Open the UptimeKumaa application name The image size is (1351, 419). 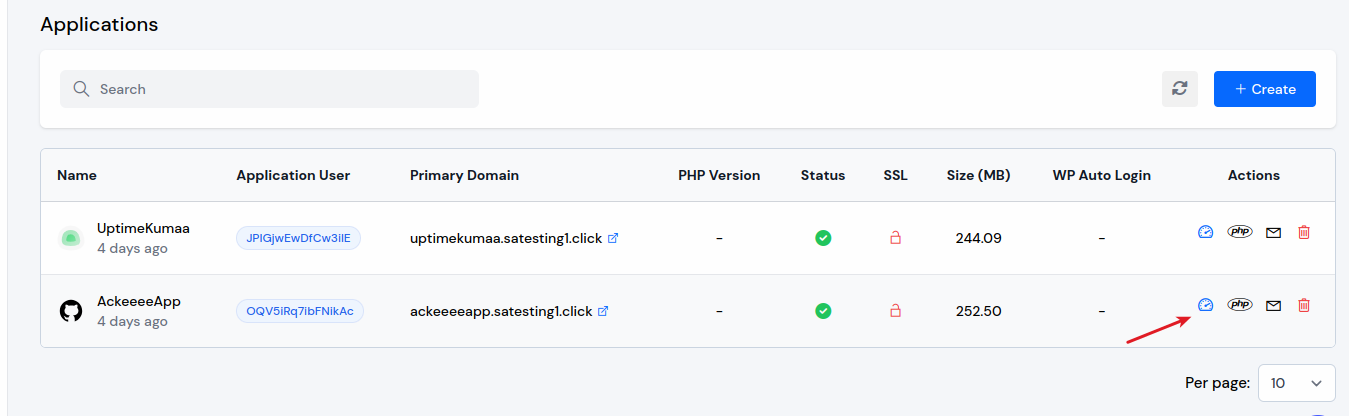[x=143, y=229]
